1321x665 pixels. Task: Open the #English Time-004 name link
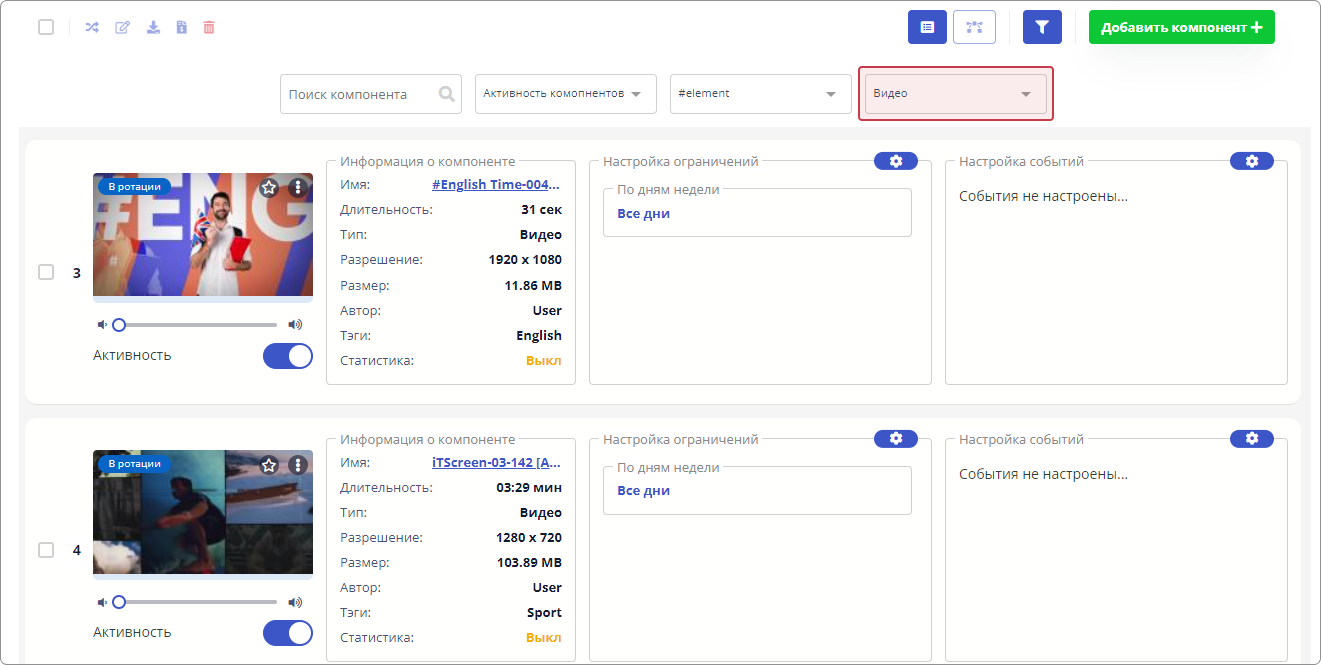[x=496, y=185]
